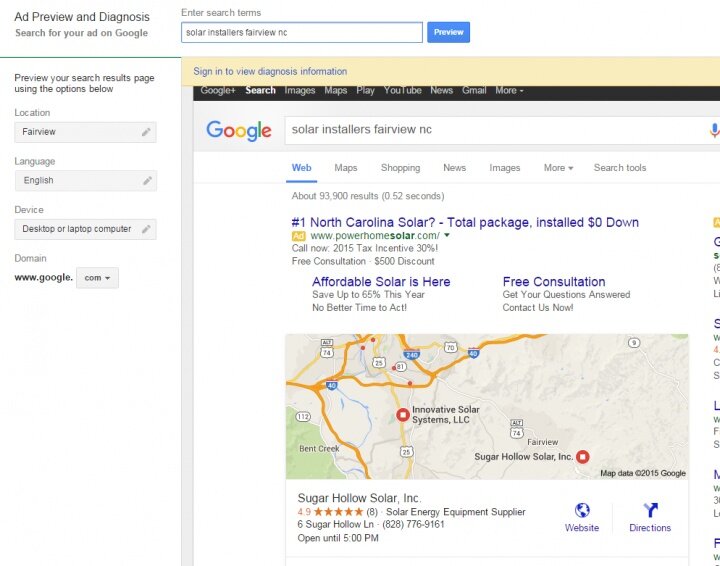Click the Location edit pencil icon

point(146,132)
